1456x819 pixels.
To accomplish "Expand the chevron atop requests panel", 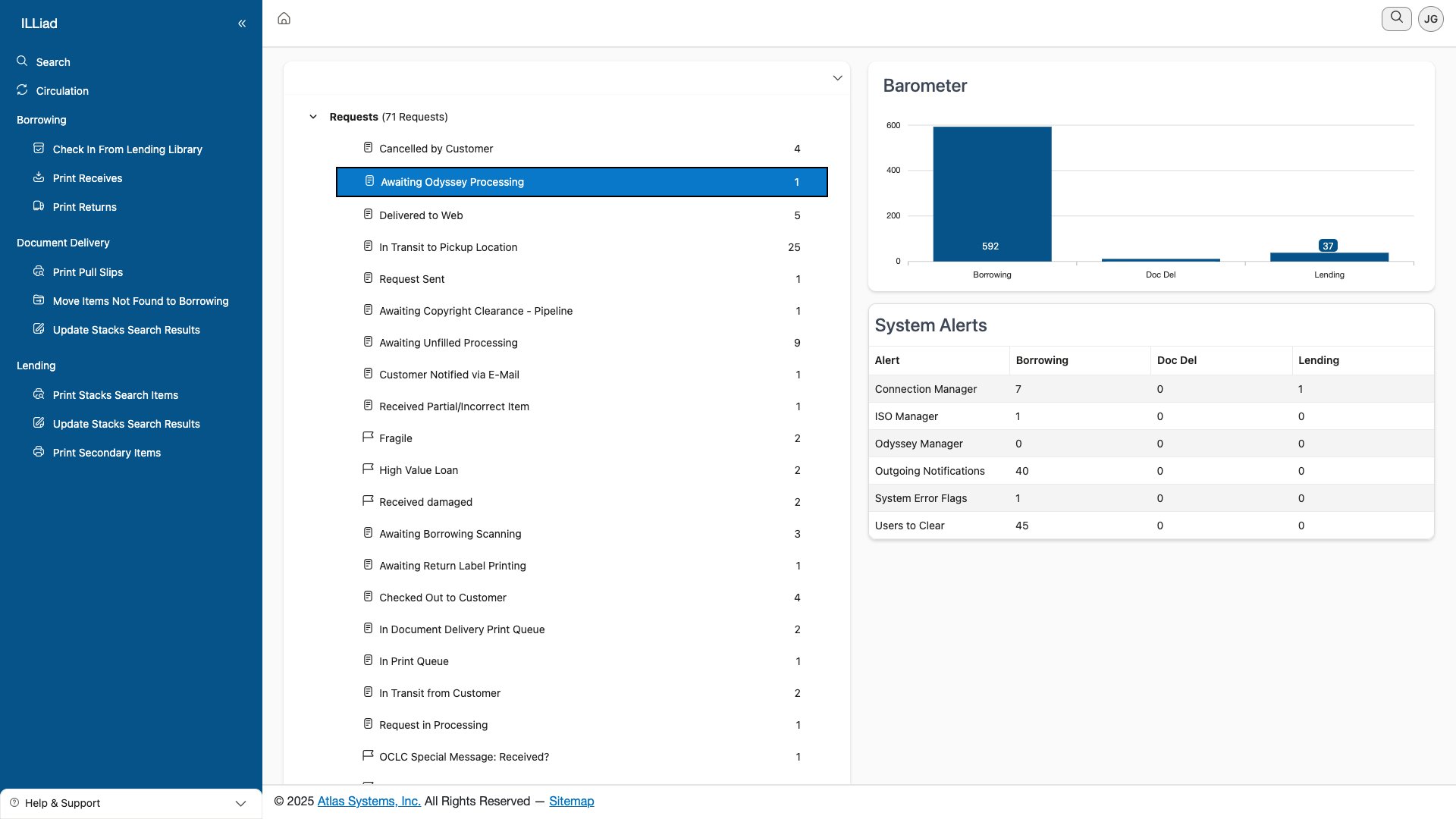I will [837, 78].
